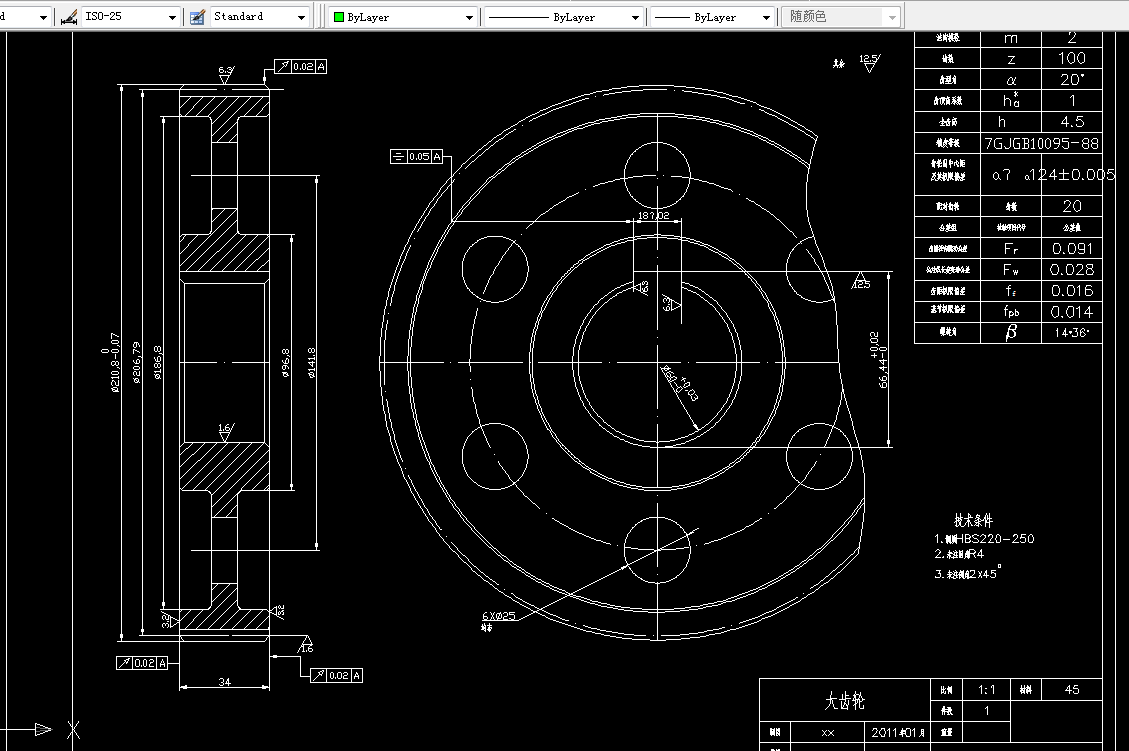Viewport: 1129px width, 751px height.
Task: Open the green ByLayer color dropdown
Action: [x=469, y=17]
